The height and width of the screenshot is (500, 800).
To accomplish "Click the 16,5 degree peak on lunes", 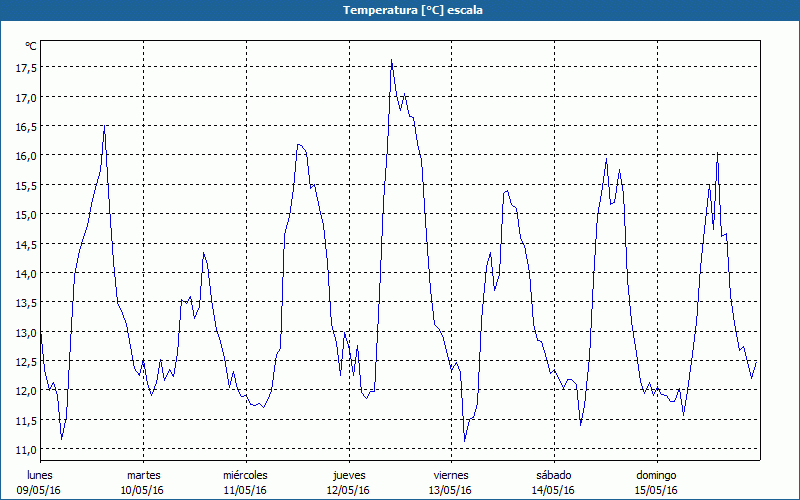I will 104,126.
